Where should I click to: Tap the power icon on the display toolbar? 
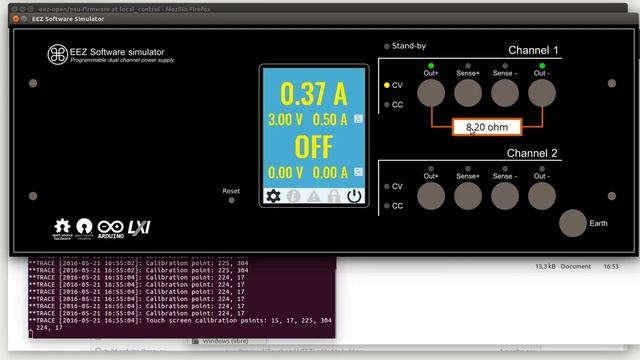(x=354, y=196)
